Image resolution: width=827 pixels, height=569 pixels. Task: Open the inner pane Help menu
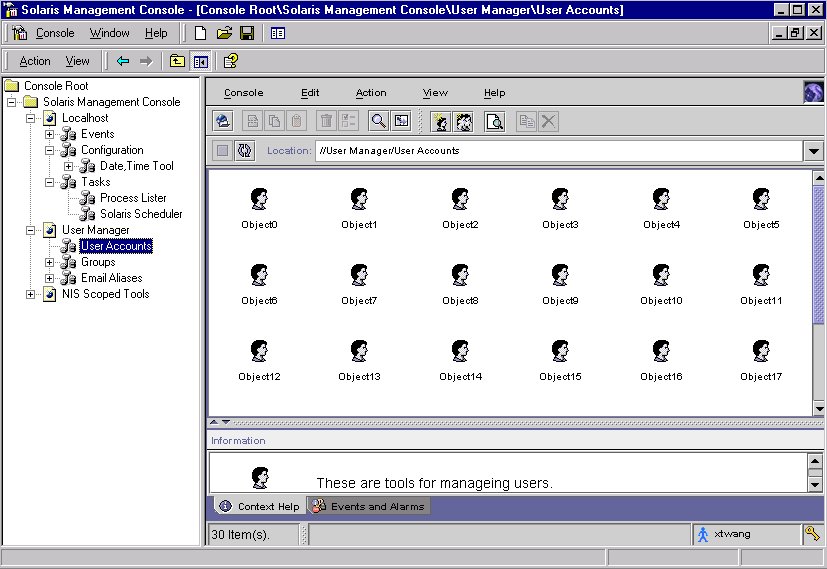coord(495,93)
